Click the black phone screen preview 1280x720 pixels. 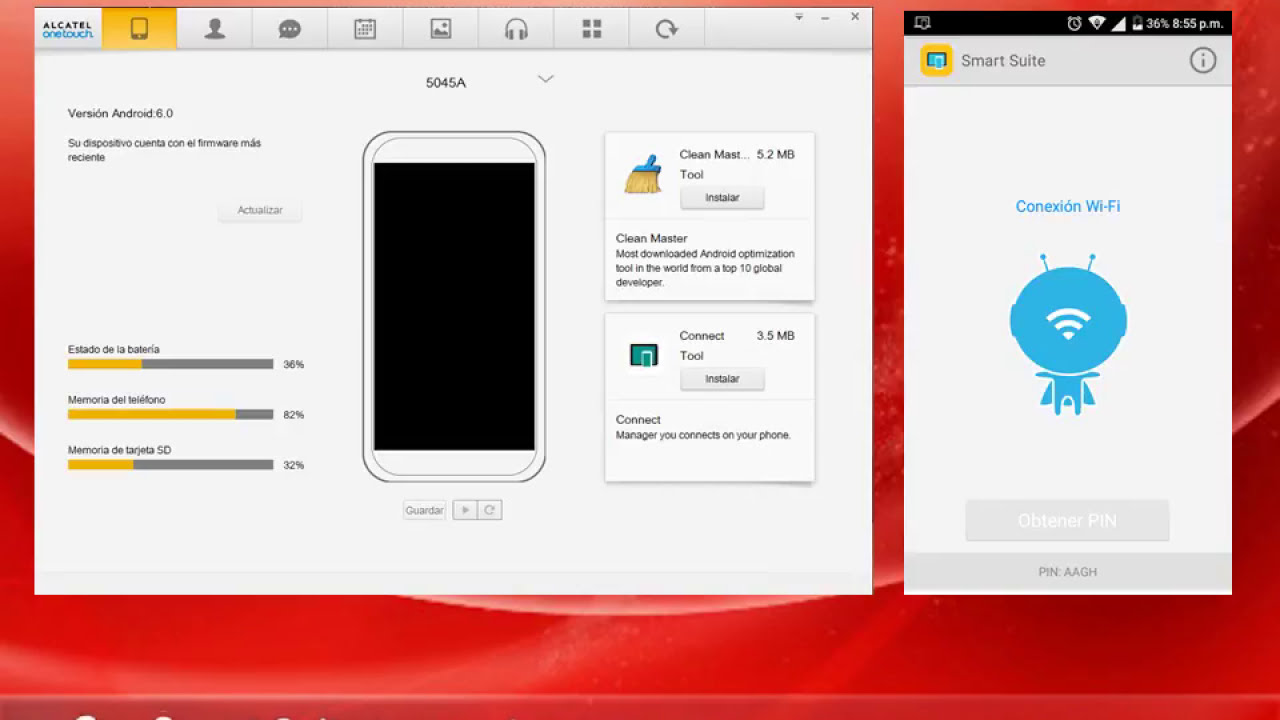tap(454, 307)
